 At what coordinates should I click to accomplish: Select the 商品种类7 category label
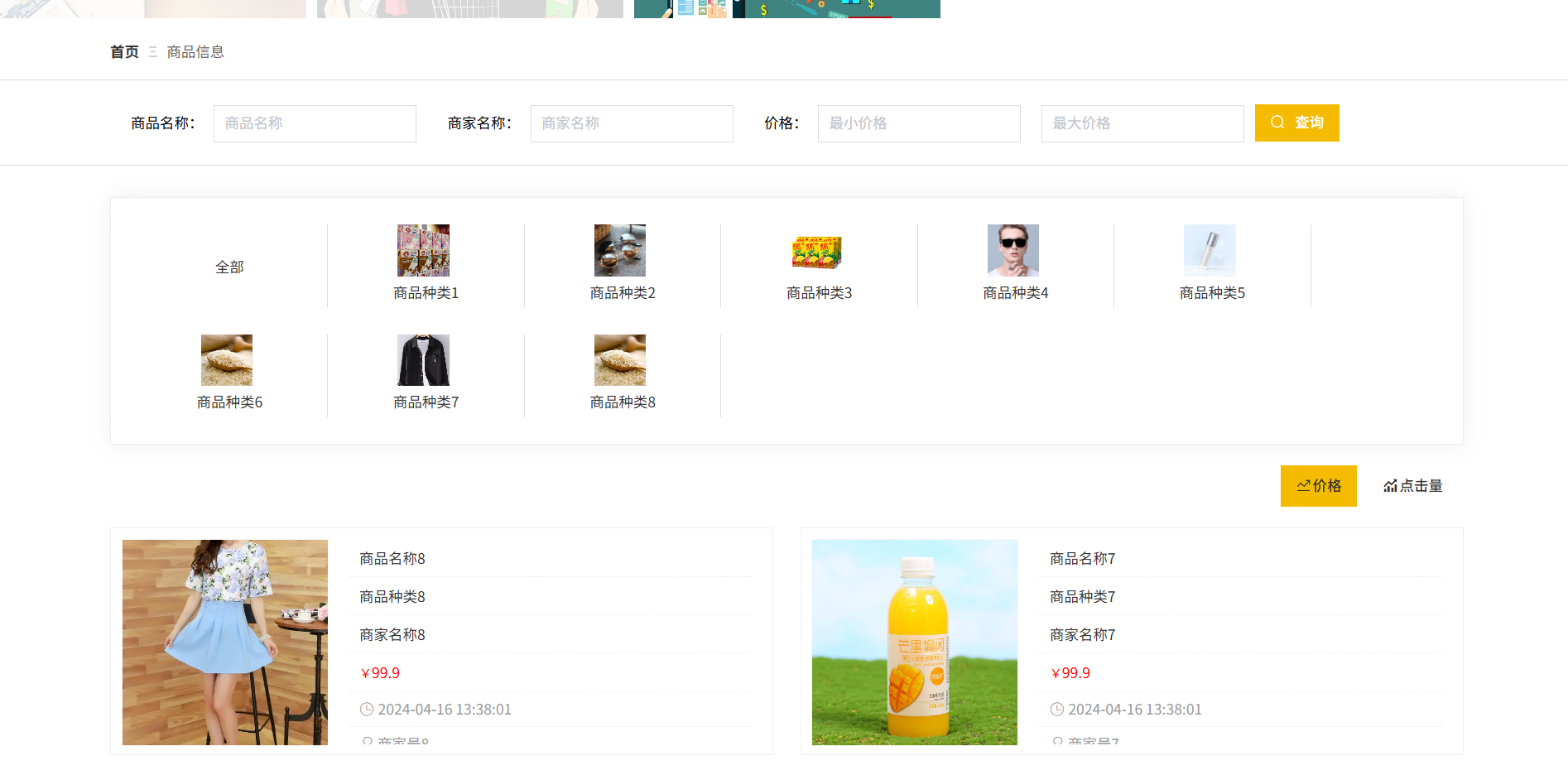[x=426, y=402]
